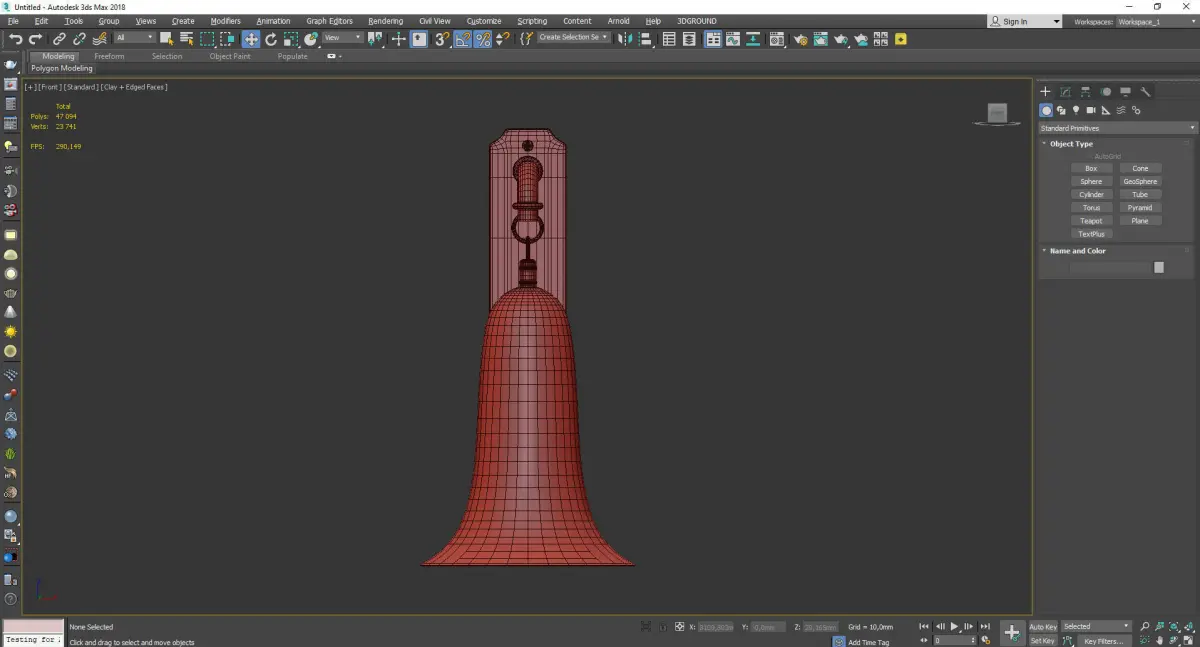Switch to the Modify panel tab
Screen dimensions: 1200x647
pyautogui.click(x=1065, y=91)
